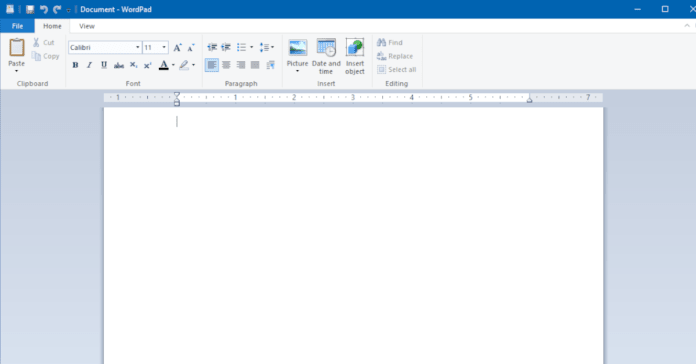Screen dimensions: 696x364
Task: Expand the font size dropdown arrow
Action: click(164, 47)
